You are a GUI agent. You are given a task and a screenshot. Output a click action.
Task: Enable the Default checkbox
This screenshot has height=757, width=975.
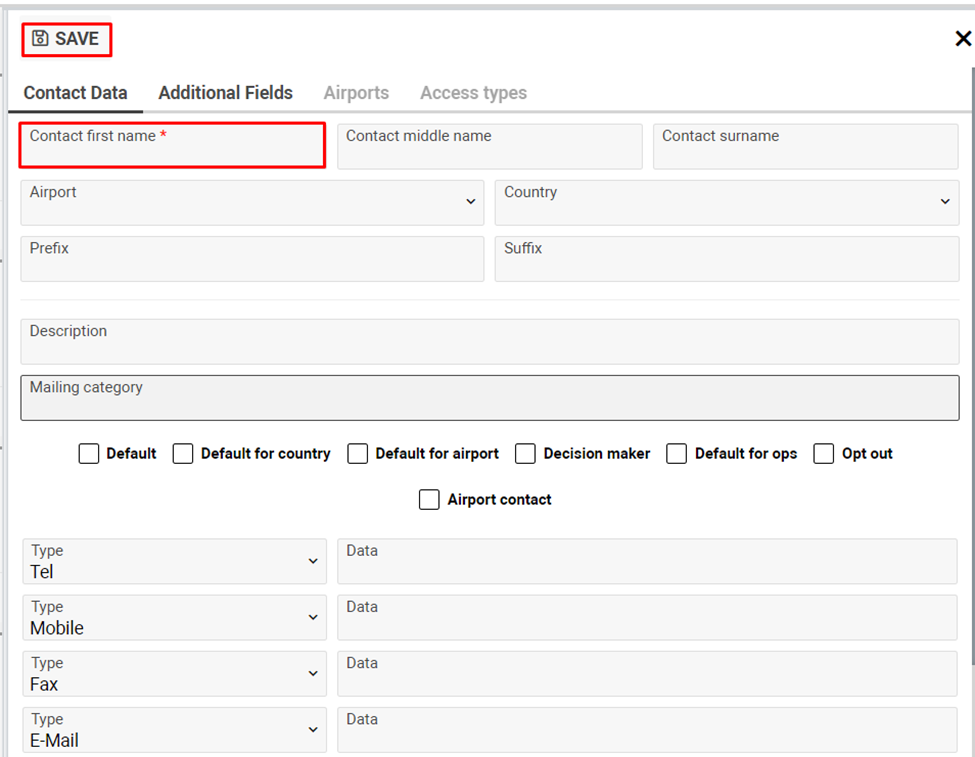pos(89,454)
